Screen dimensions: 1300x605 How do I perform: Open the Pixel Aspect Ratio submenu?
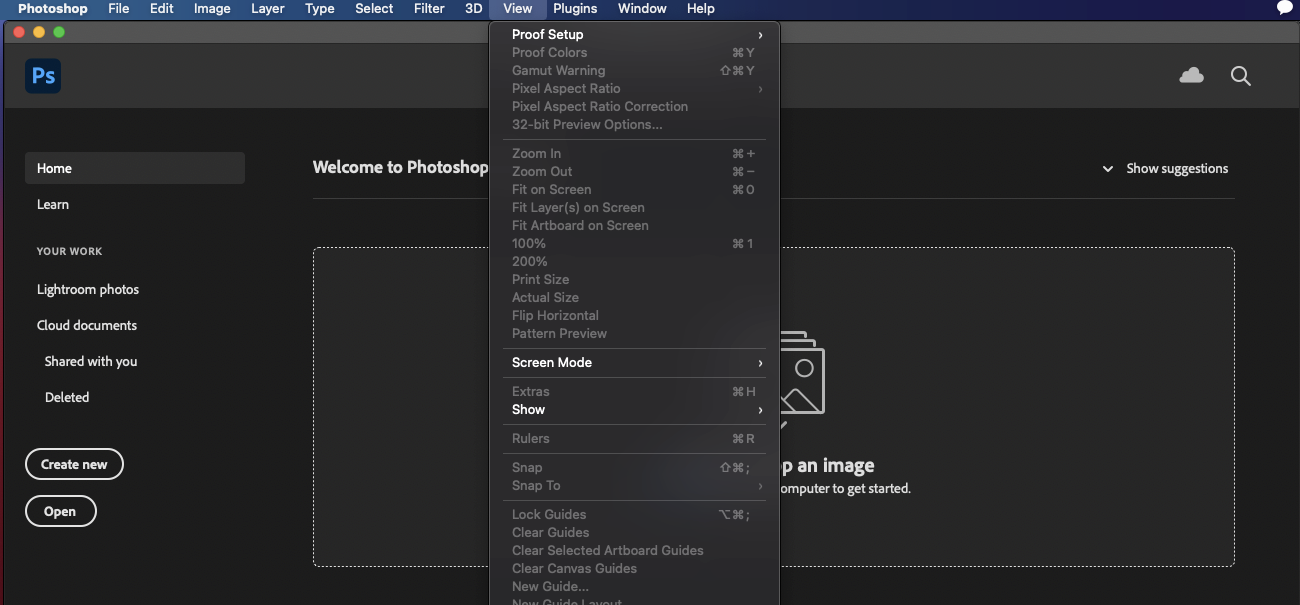(x=634, y=88)
